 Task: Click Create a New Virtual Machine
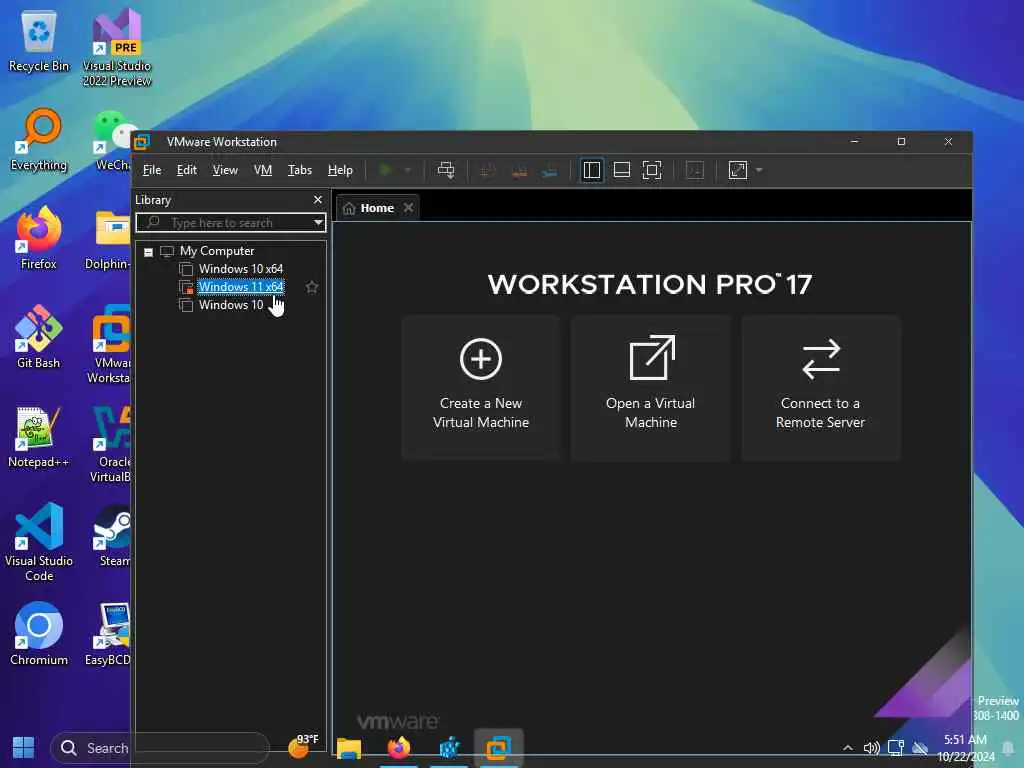[x=481, y=388]
